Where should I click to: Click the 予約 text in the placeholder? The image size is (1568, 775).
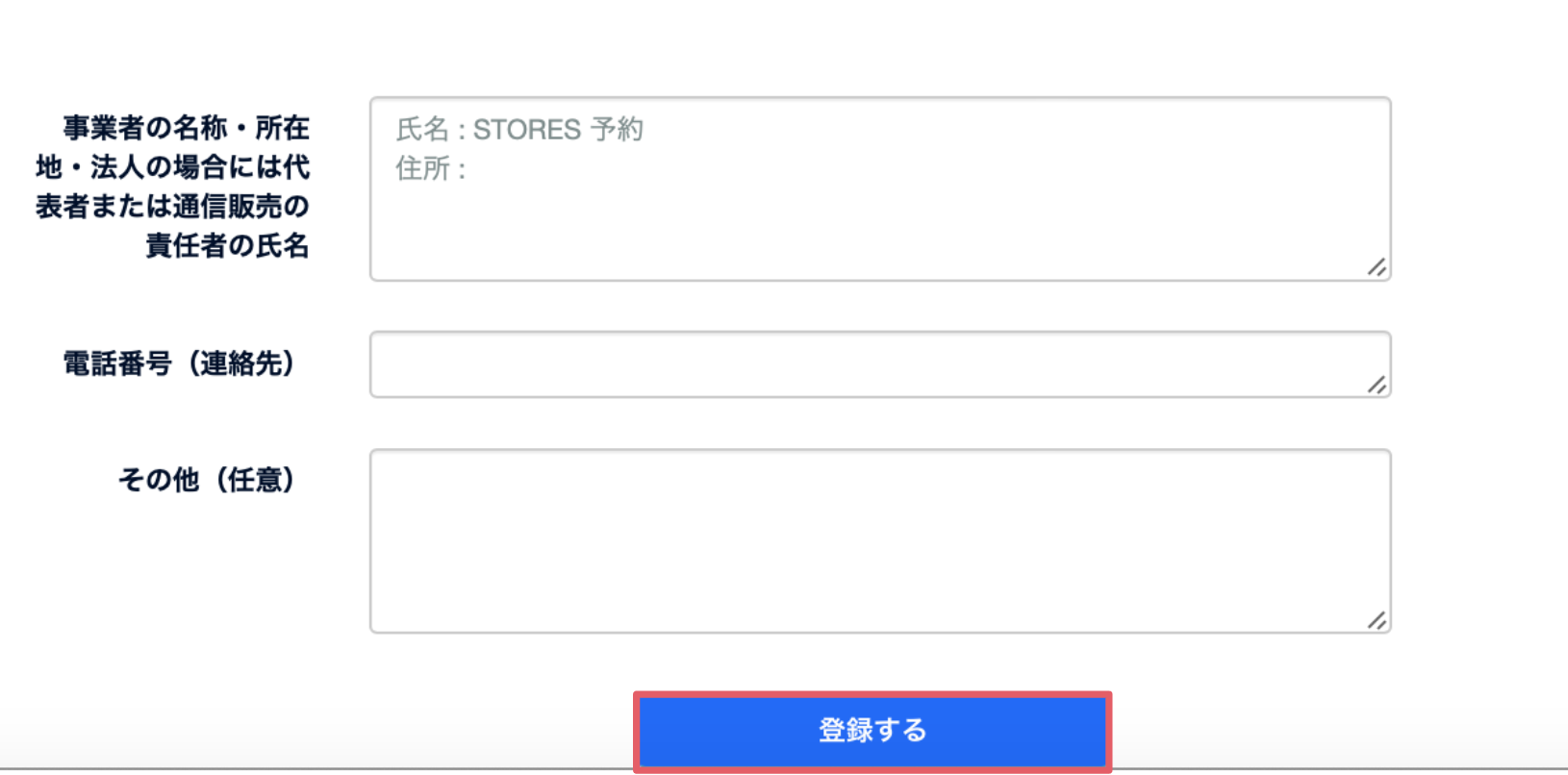pos(617,130)
